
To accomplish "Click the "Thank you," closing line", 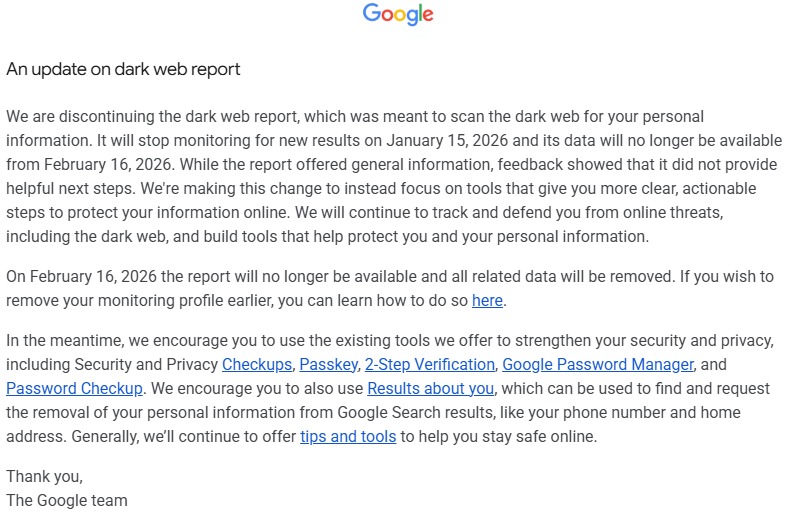I will click(x=45, y=476).
